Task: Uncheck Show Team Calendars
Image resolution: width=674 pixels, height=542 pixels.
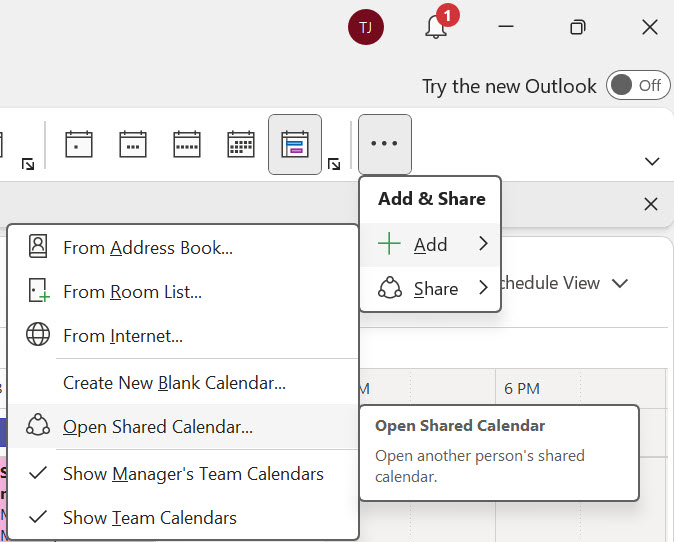Action: click(x=183, y=517)
